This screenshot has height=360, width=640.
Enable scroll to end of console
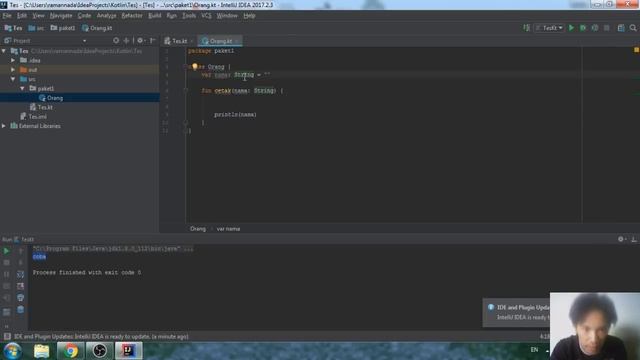click(x=20, y=286)
